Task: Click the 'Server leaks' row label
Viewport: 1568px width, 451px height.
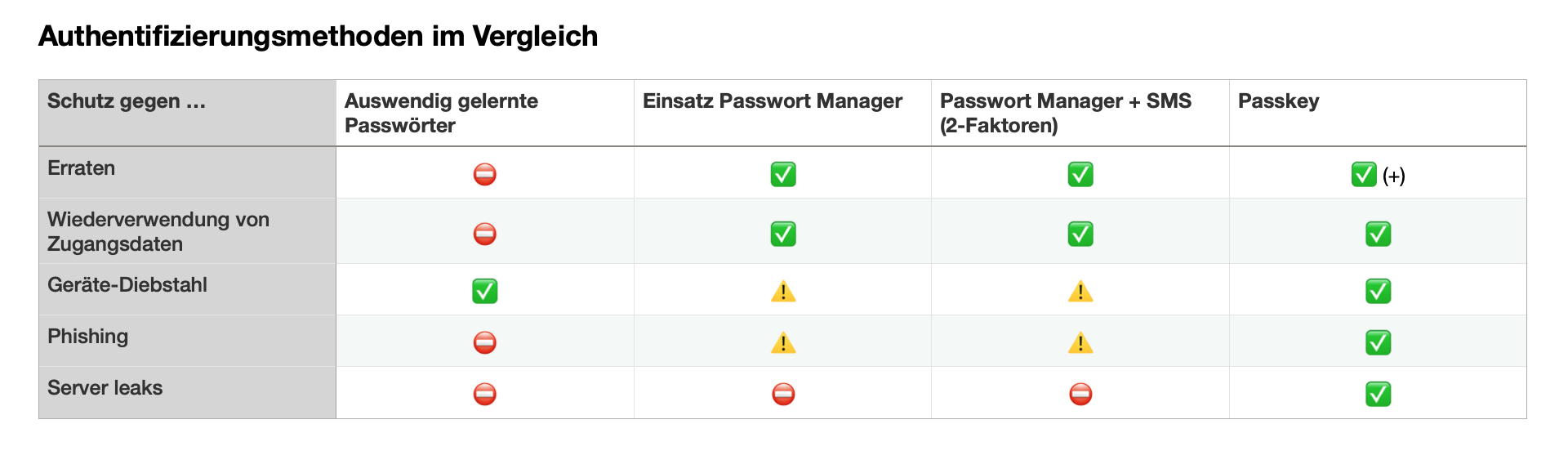Action: 105,387
